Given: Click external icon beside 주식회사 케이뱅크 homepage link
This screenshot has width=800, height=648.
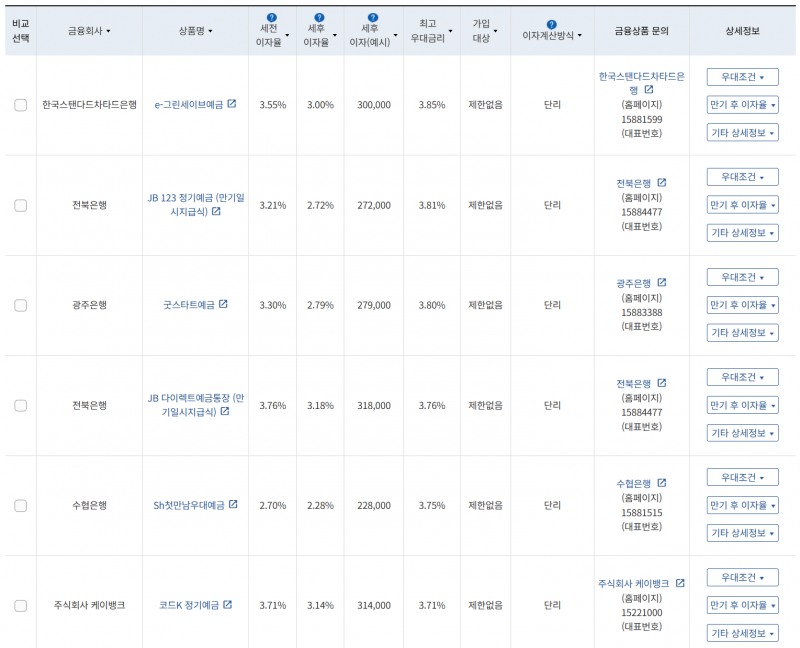Looking at the screenshot, I should coord(680,583).
